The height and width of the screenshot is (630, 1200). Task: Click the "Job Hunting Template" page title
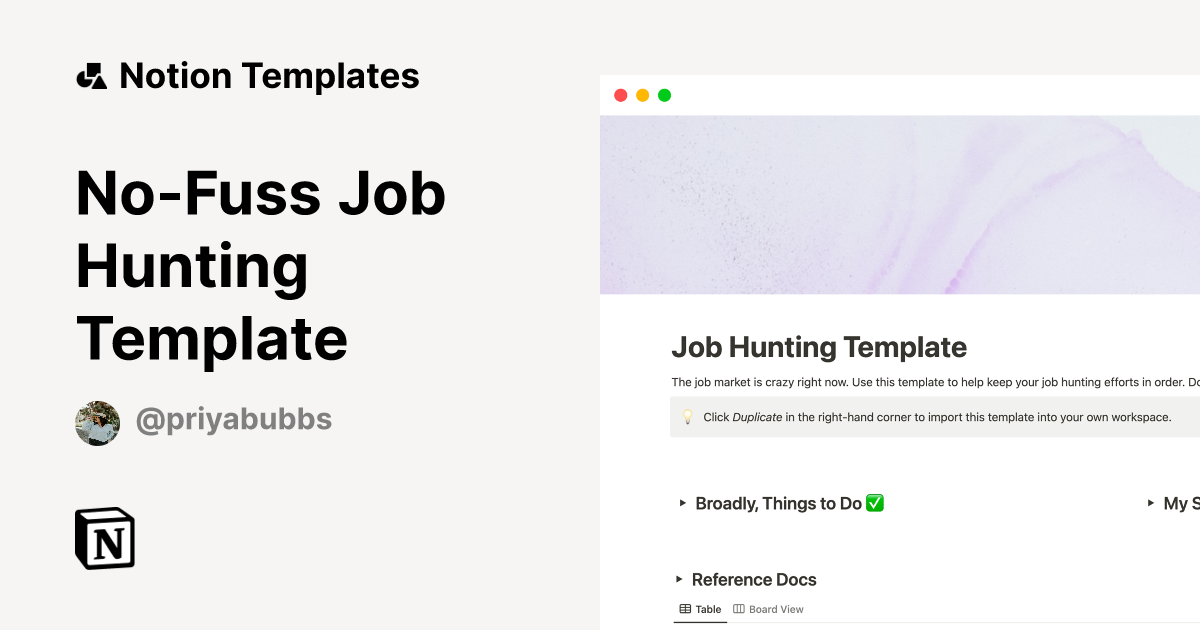coord(819,347)
